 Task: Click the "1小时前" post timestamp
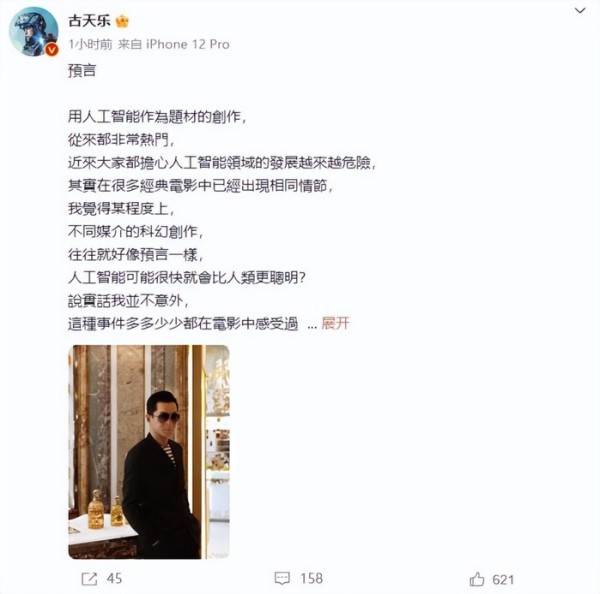pos(90,44)
